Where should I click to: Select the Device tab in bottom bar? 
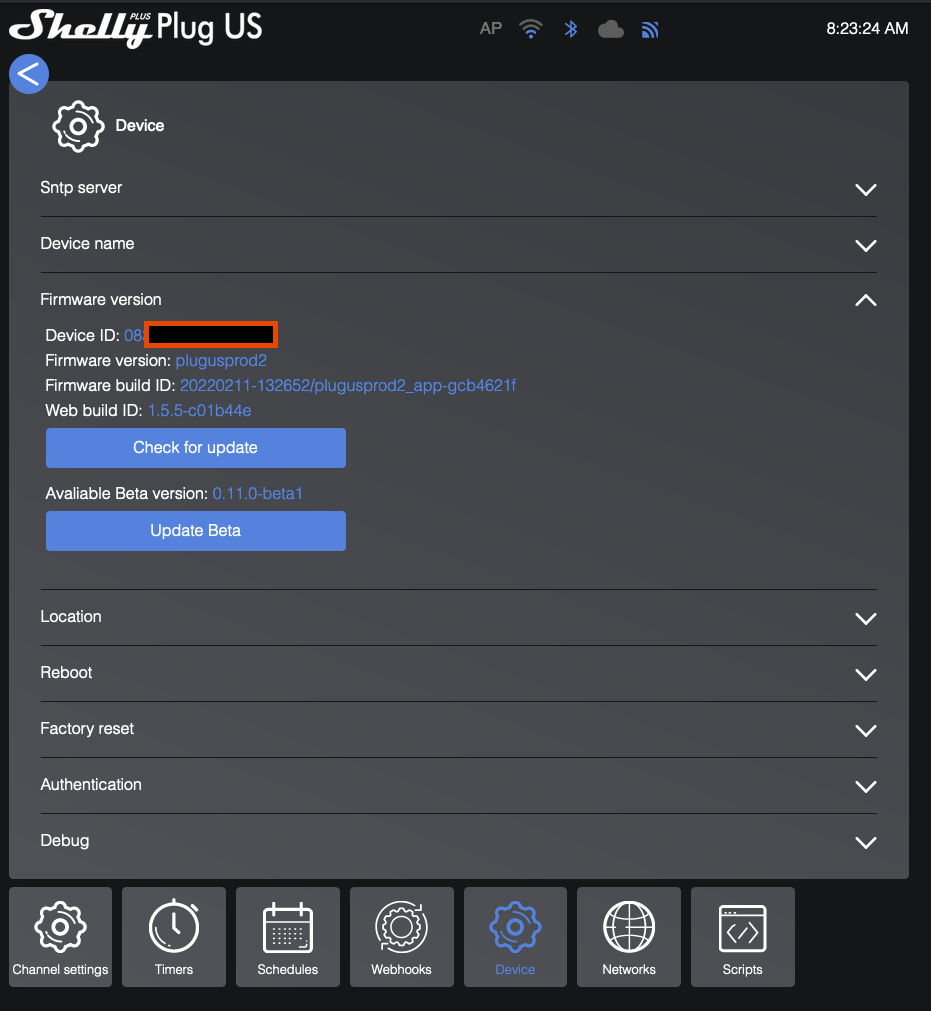click(x=515, y=937)
